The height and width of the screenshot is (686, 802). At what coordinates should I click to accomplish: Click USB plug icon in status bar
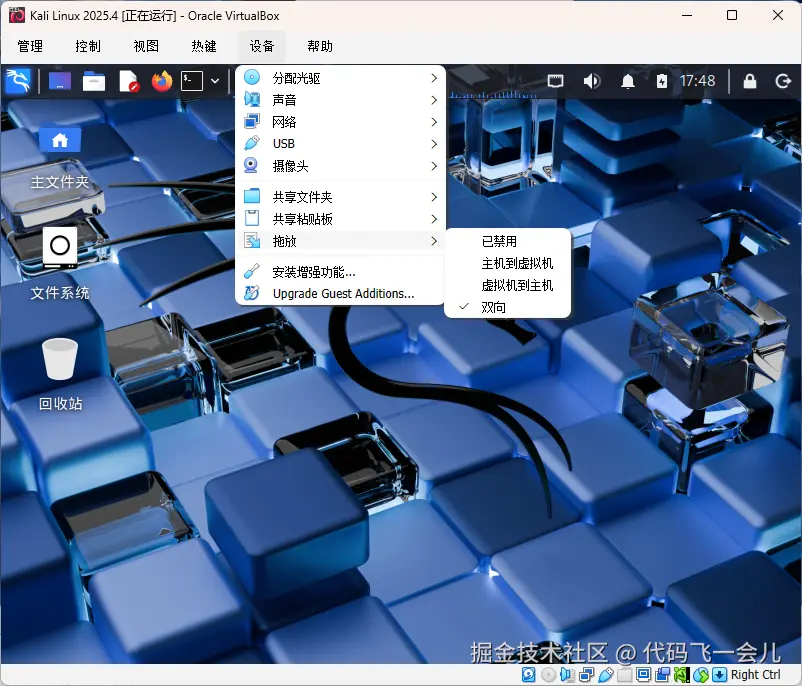click(606, 675)
